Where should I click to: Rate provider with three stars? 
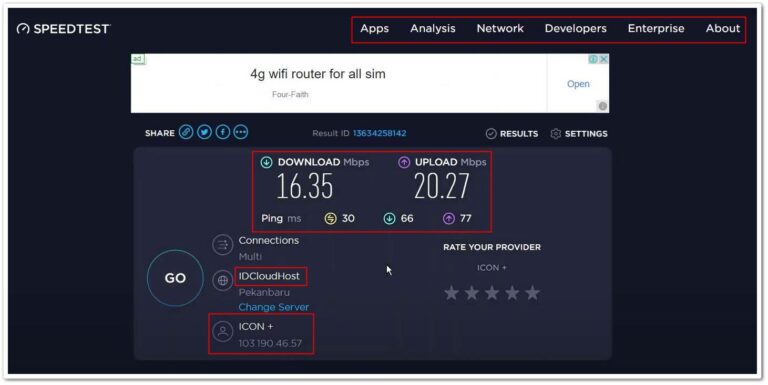coord(492,293)
